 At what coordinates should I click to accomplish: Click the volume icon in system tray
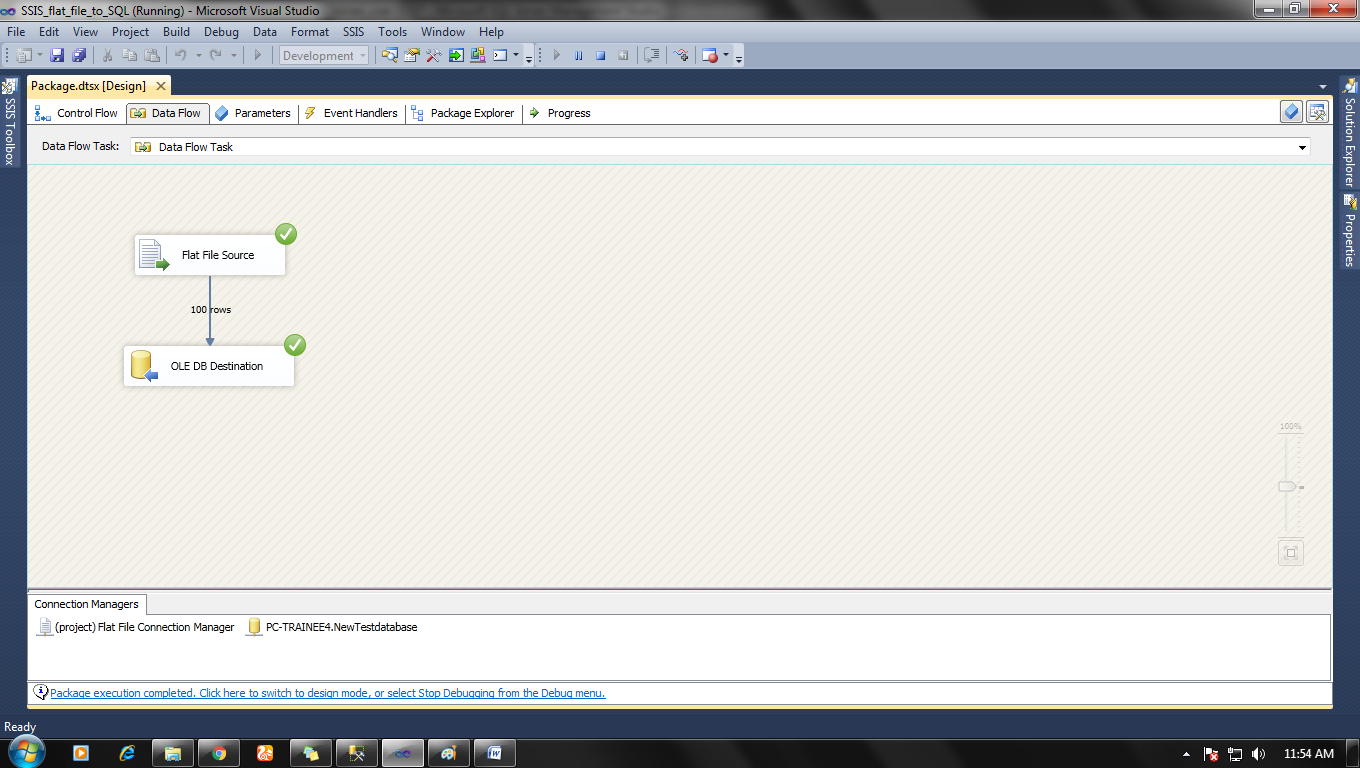tap(1258, 754)
